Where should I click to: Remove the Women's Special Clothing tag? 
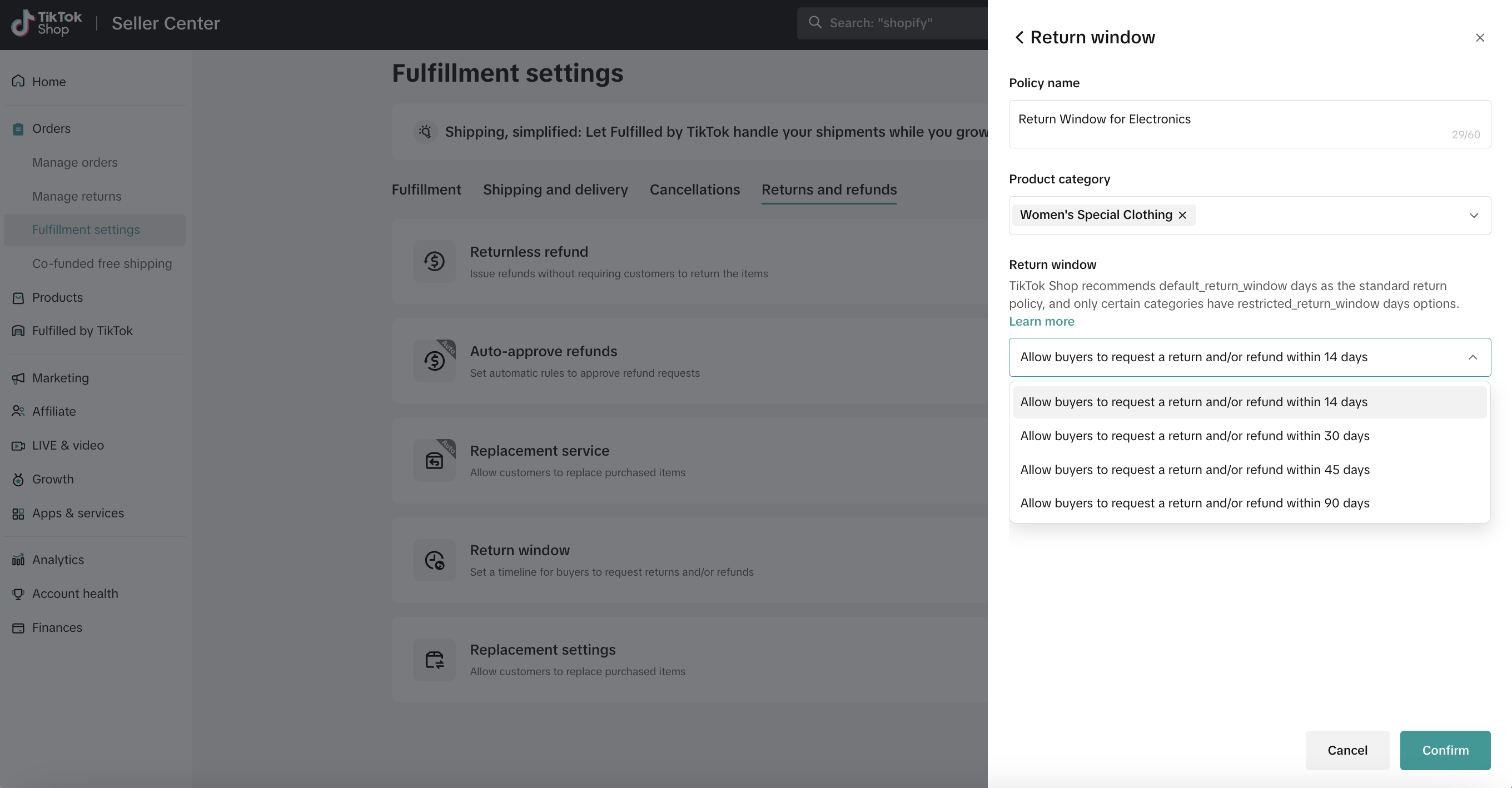click(1182, 215)
